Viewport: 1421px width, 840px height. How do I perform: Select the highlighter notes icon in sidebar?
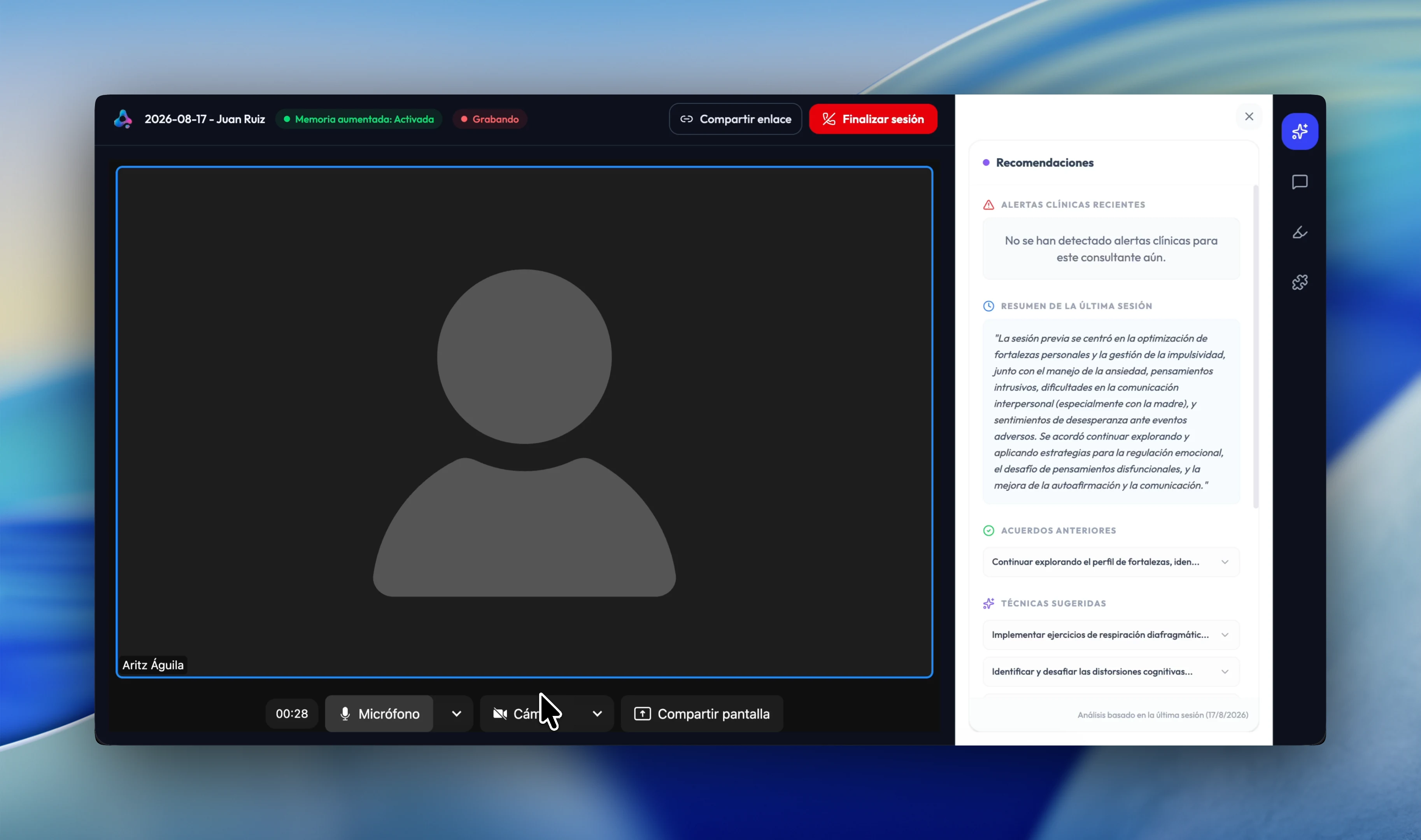click(1299, 232)
